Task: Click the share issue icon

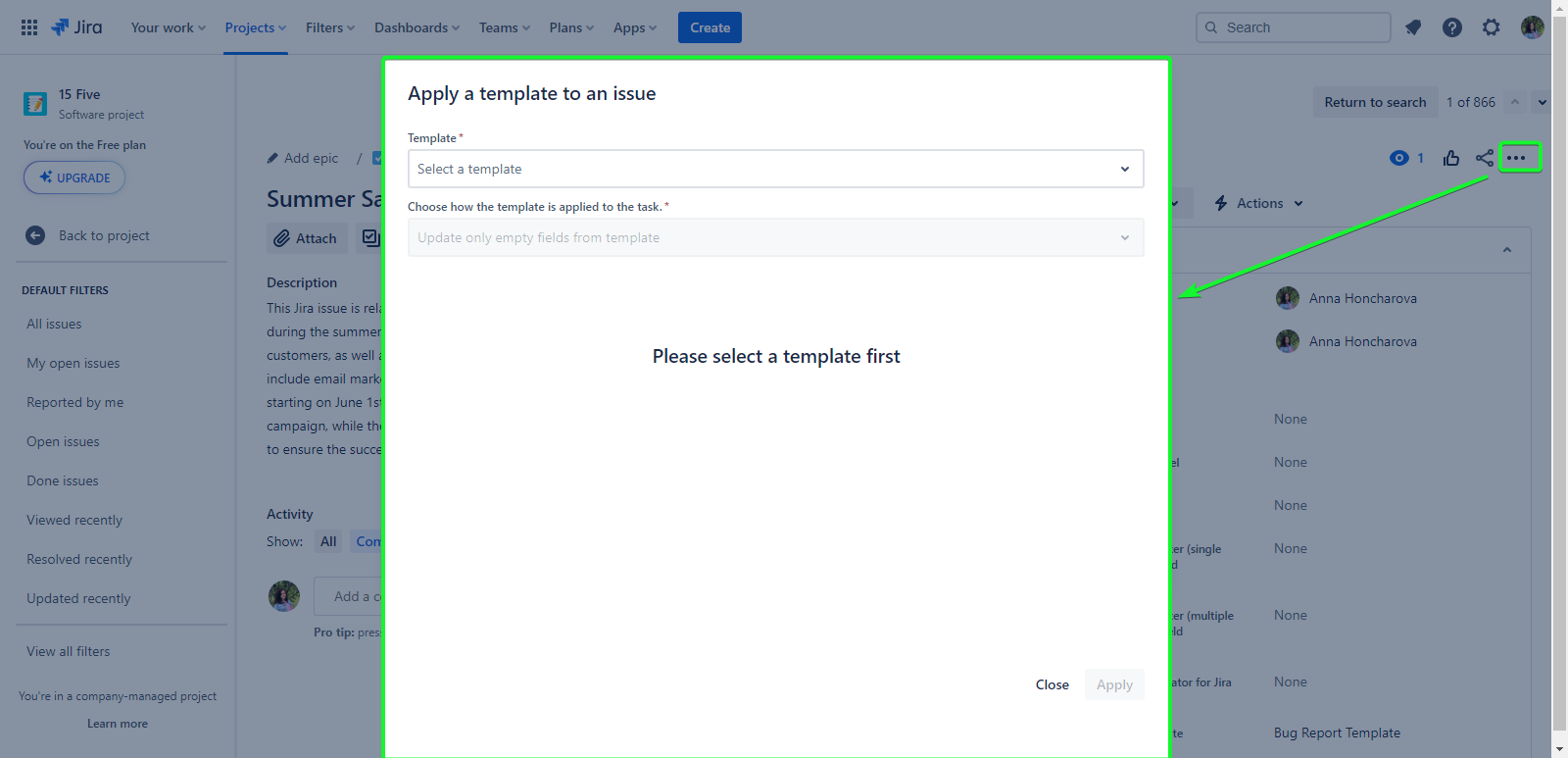Action: pyautogui.click(x=1485, y=158)
